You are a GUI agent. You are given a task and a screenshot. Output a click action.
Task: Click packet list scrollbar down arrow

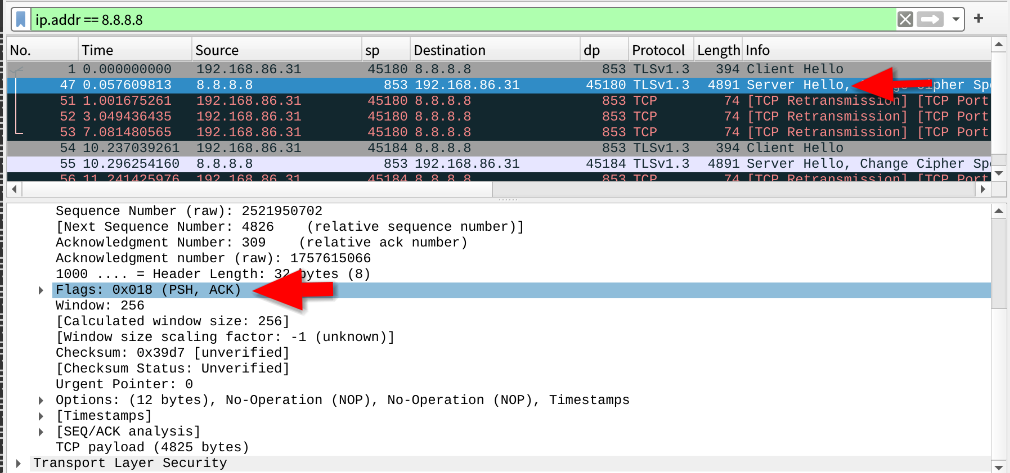click(x=999, y=175)
